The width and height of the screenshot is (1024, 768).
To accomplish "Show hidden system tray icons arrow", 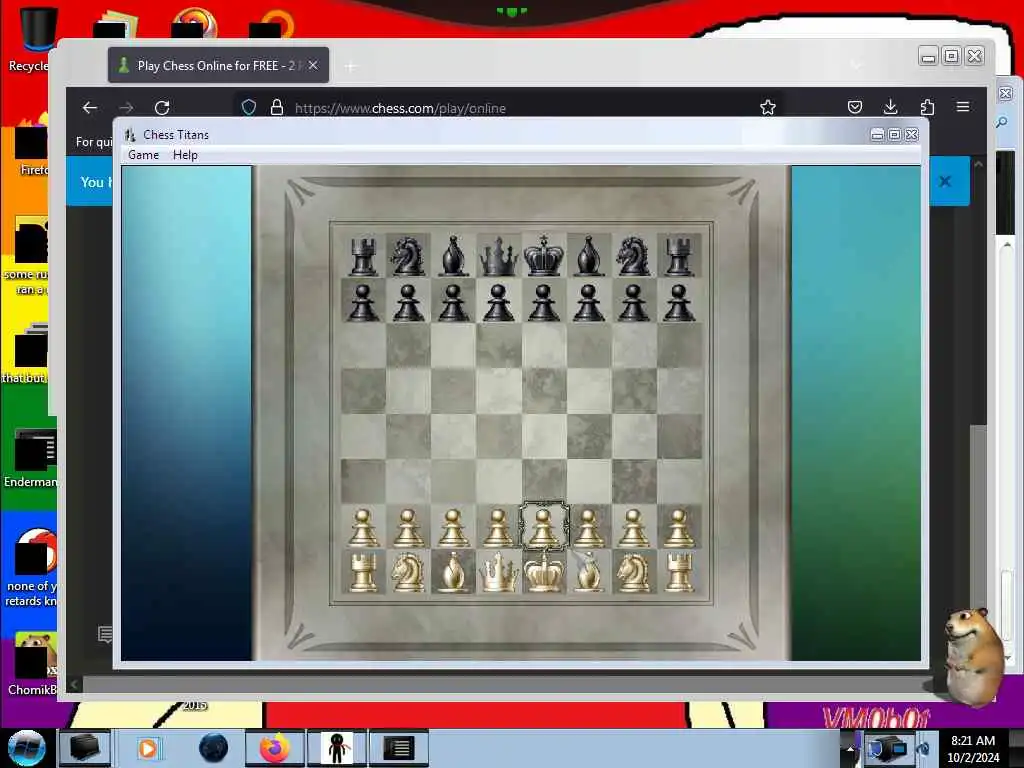I will pos(850,748).
